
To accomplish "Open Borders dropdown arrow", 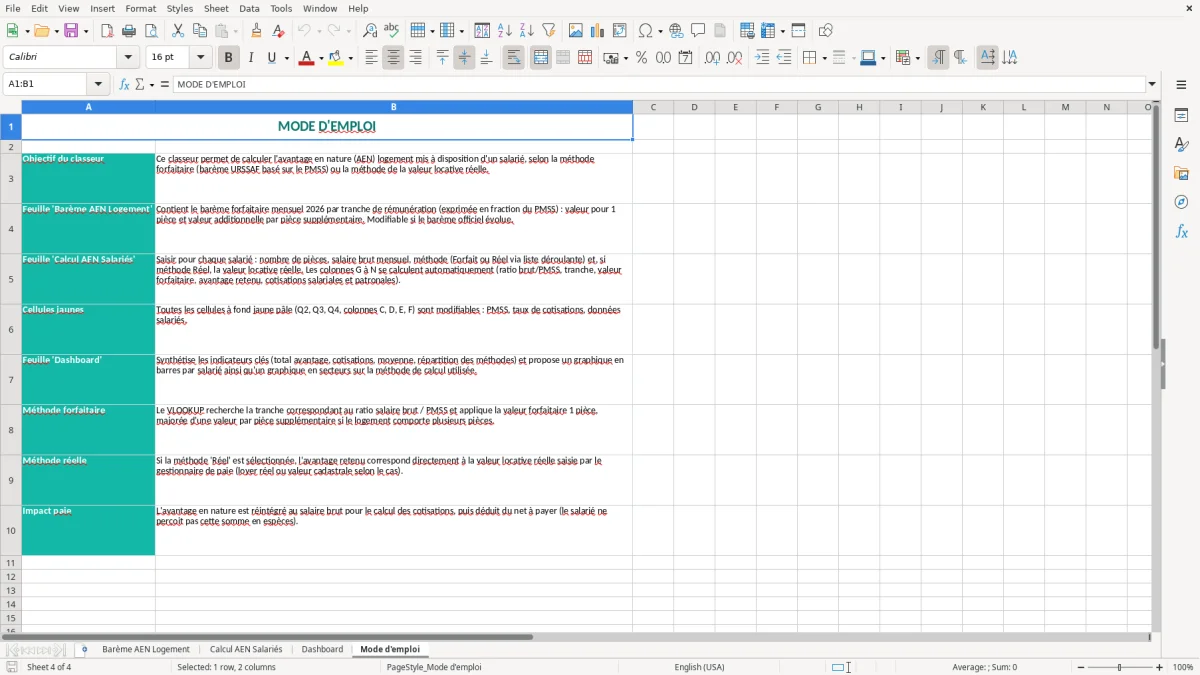I will click(824, 58).
